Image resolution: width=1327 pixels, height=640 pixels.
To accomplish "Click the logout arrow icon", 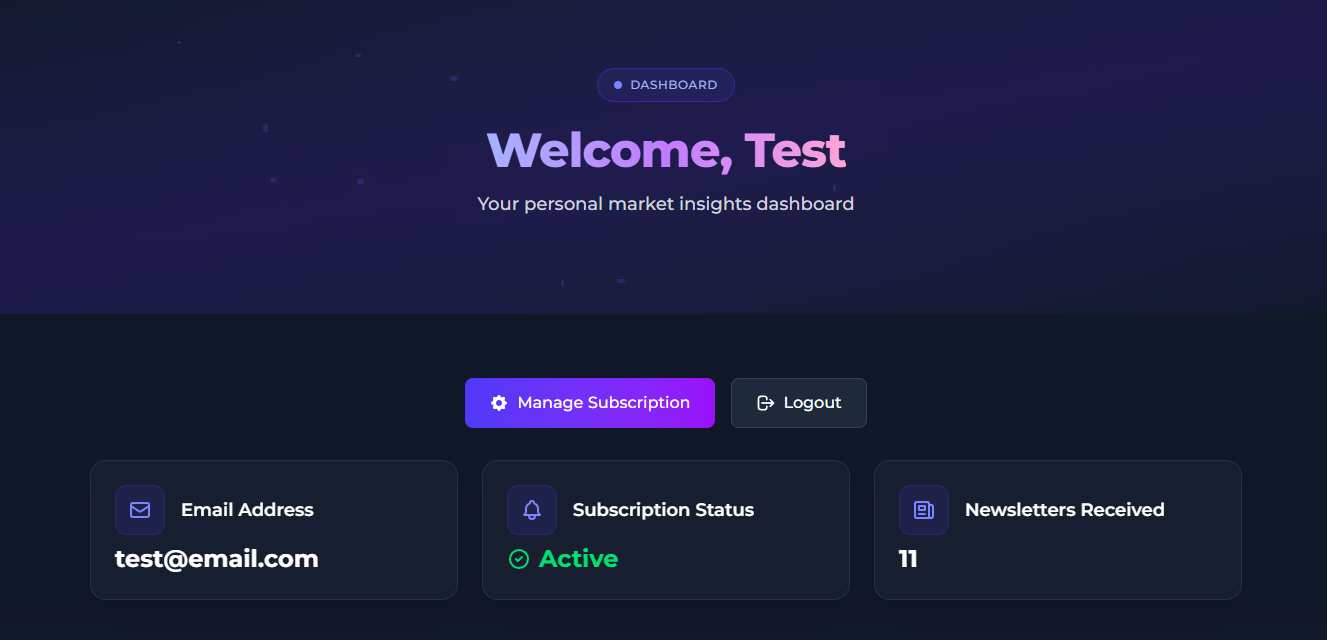I will tap(766, 403).
